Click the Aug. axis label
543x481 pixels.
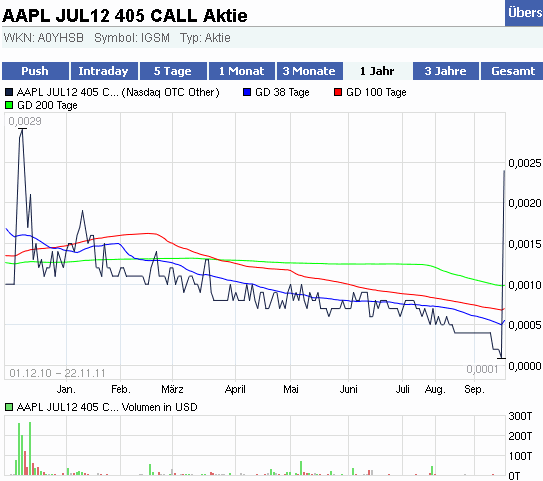(x=435, y=389)
